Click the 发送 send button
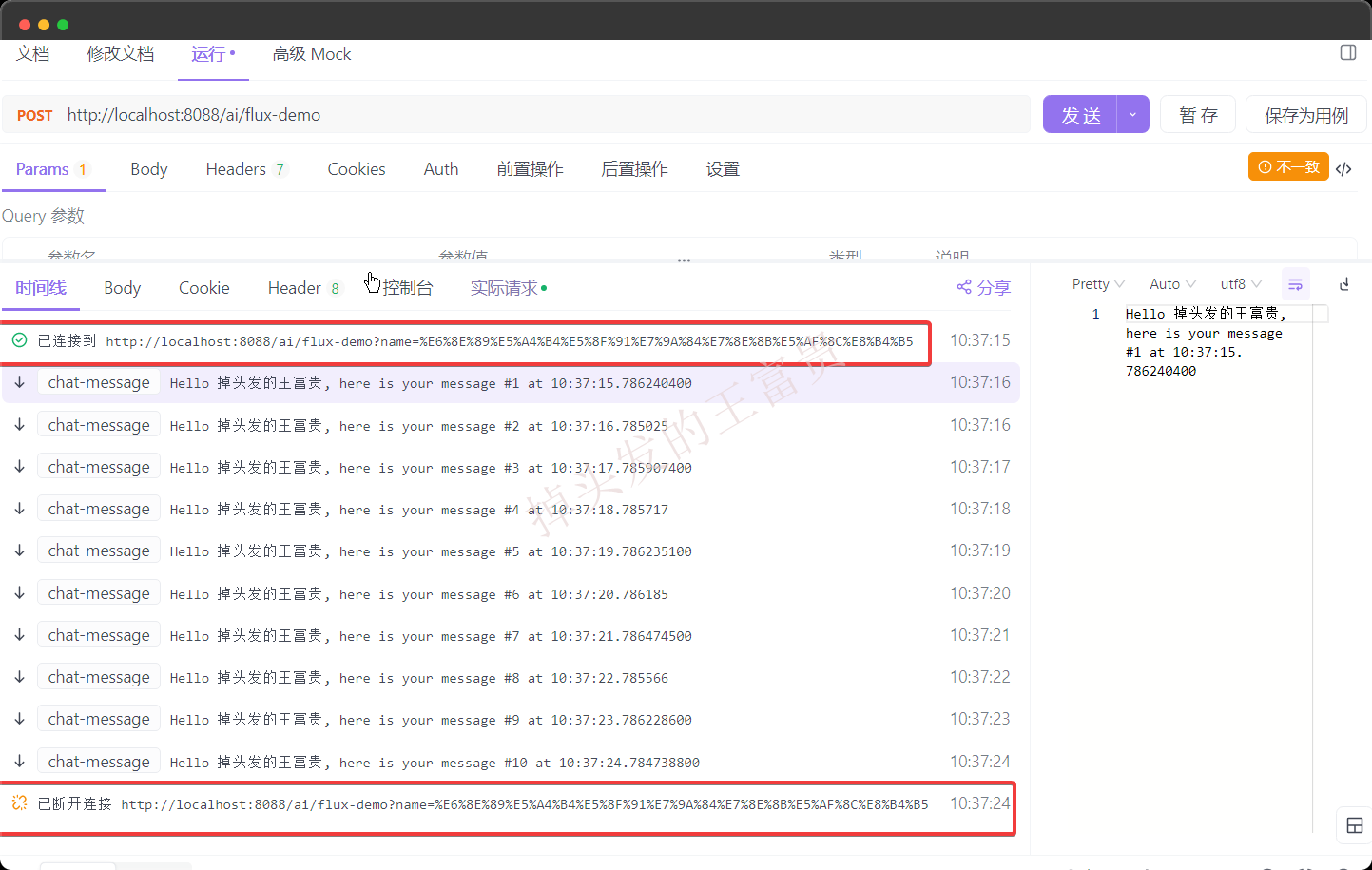1372x870 pixels. [1080, 114]
